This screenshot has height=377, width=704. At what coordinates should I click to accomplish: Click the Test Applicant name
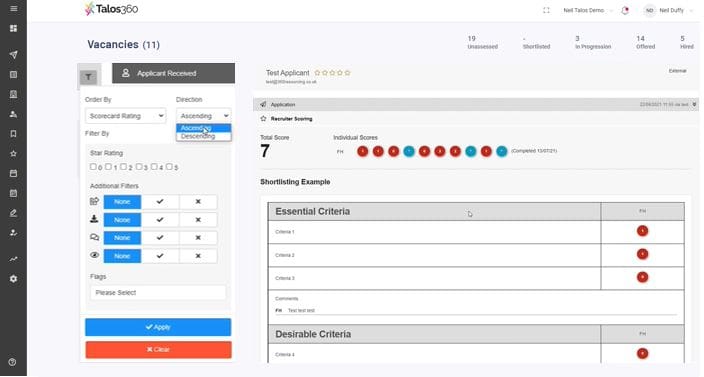click(x=287, y=73)
